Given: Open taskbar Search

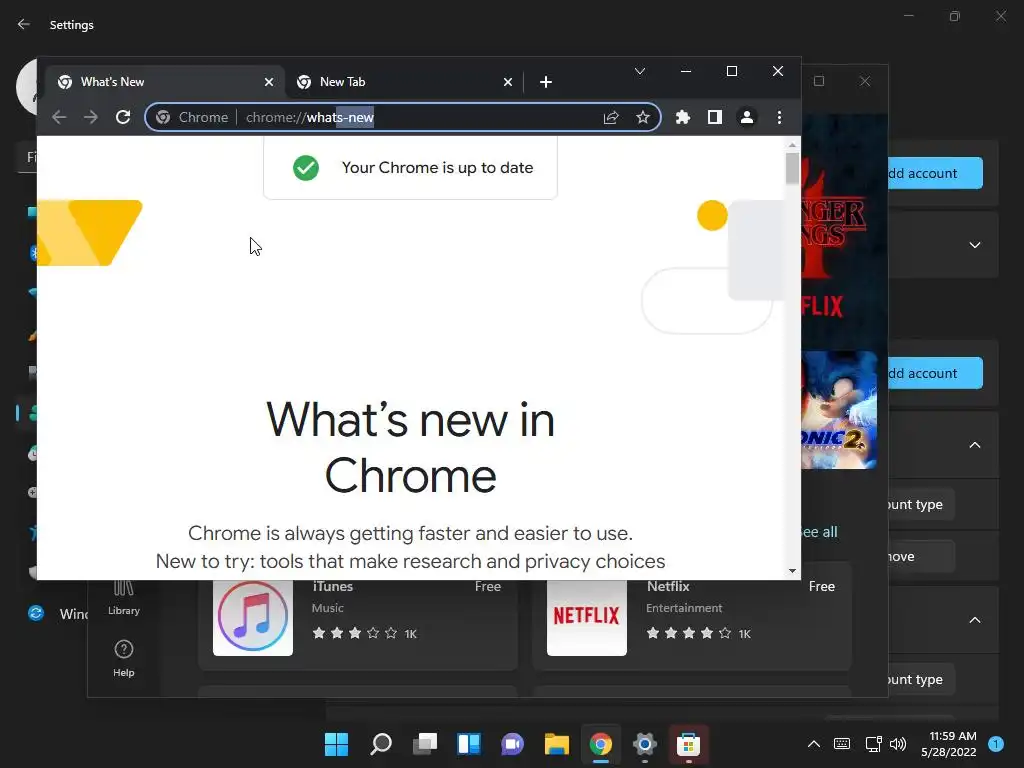Looking at the screenshot, I should [x=381, y=744].
